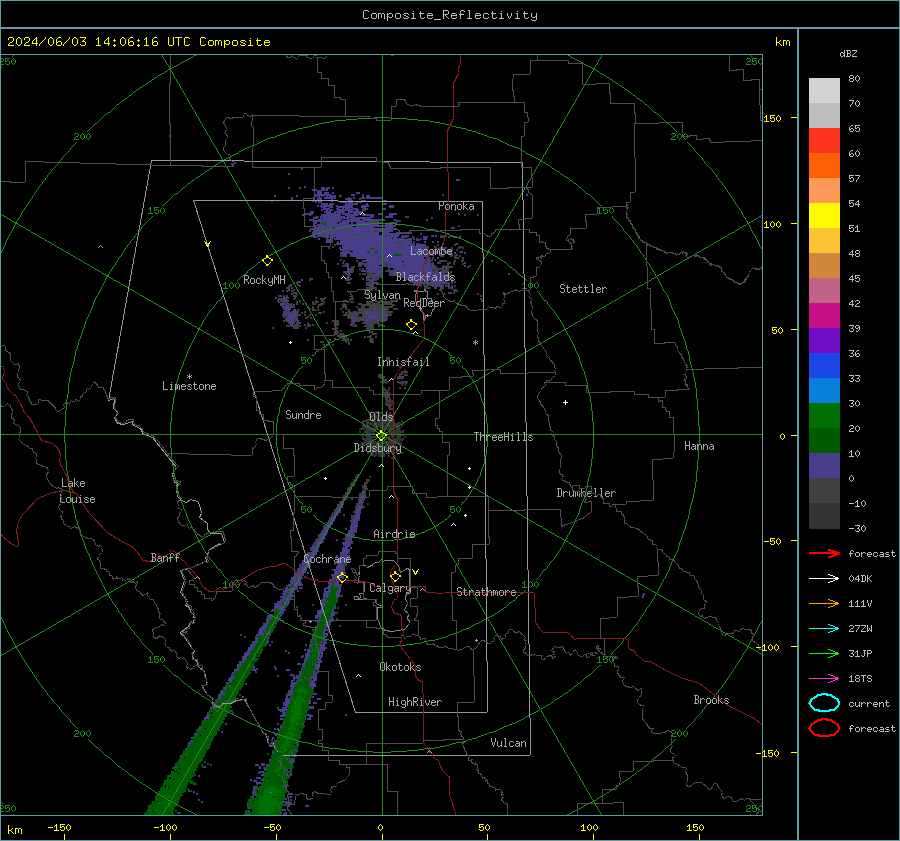Click the Ponoka city label
The height and width of the screenshot is (841, 900).
[x=456, y=206]
